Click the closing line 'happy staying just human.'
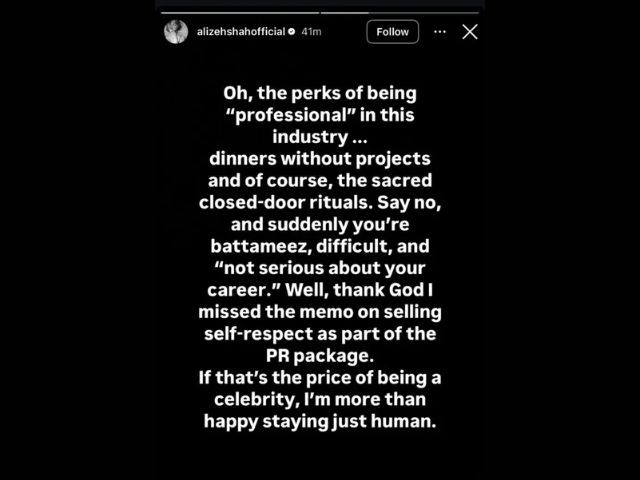The height and width of the screenshot is (480, 640). point(320,421)
